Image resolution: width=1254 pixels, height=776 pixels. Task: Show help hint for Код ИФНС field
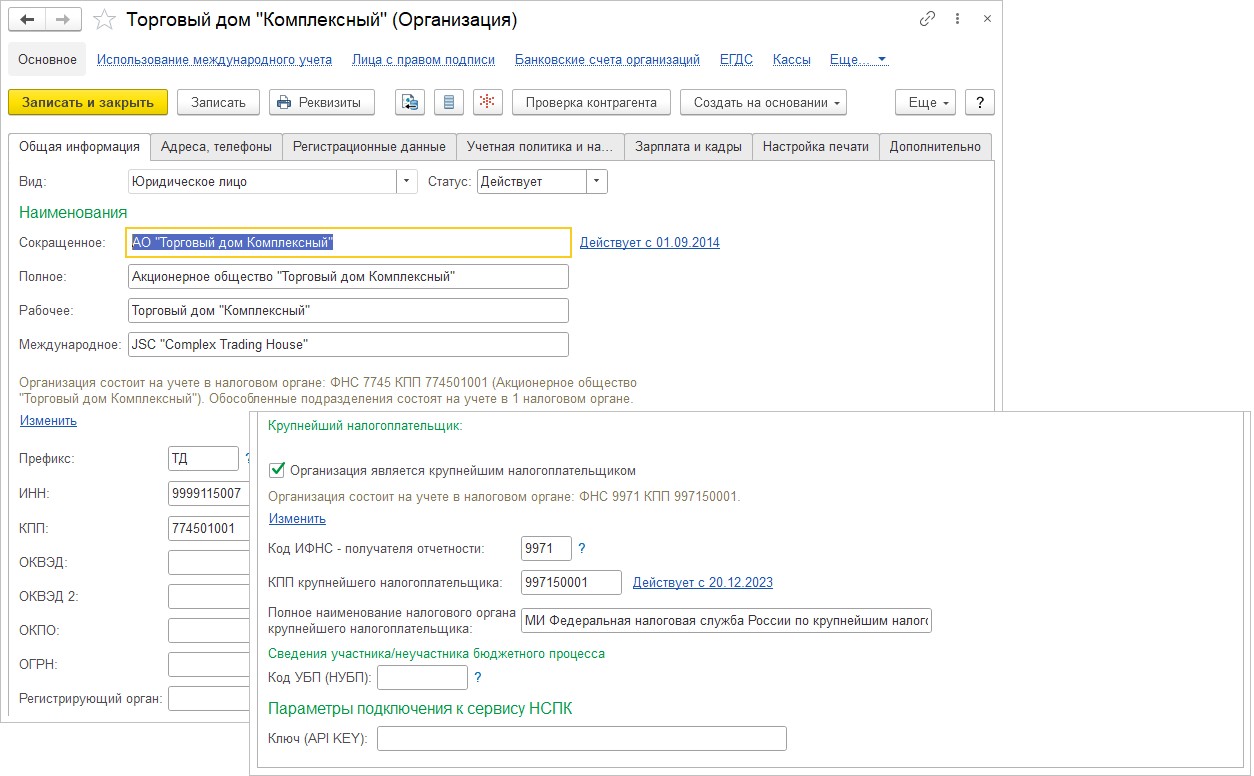[x=582, y=548]
